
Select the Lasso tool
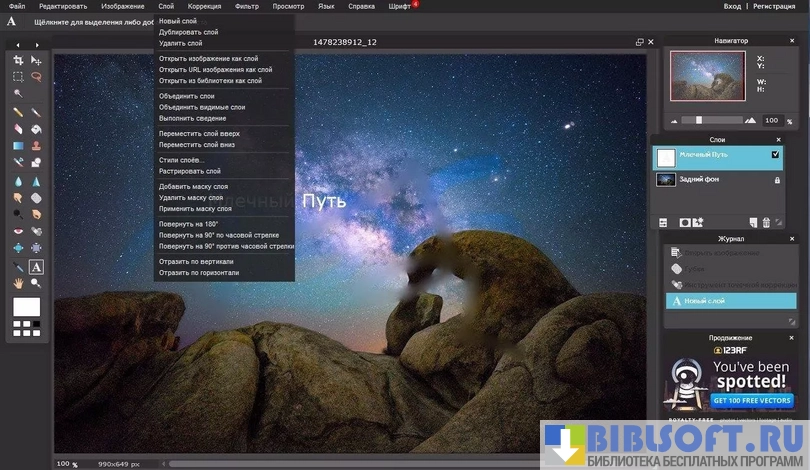36,76
